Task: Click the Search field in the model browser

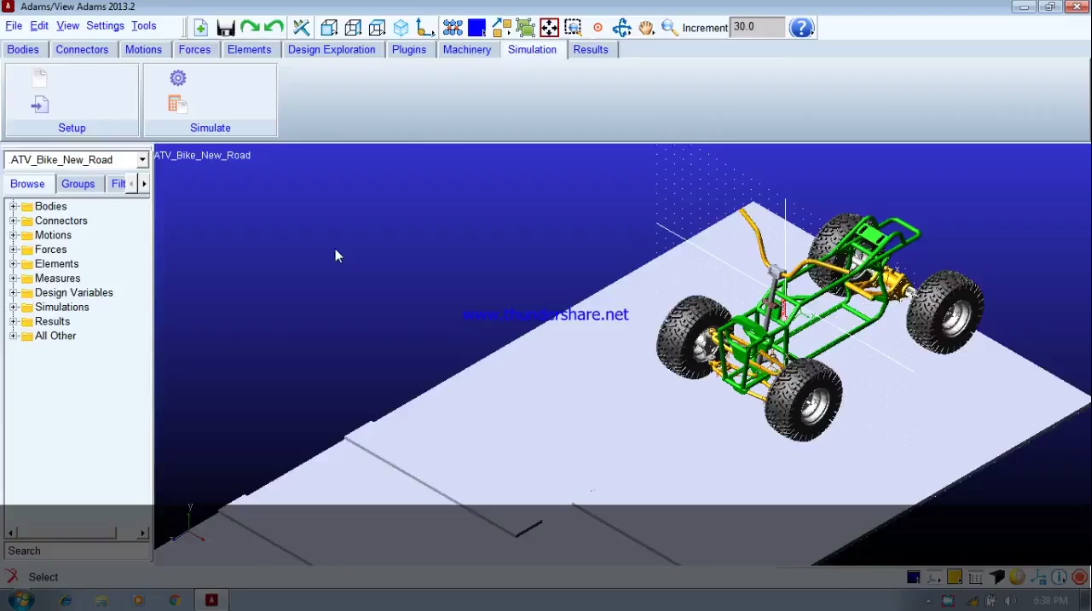Action: click(77, 550)
